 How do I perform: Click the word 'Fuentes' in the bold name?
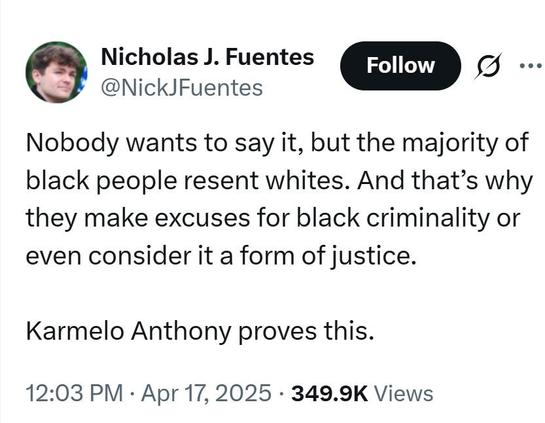click(270, 57)
